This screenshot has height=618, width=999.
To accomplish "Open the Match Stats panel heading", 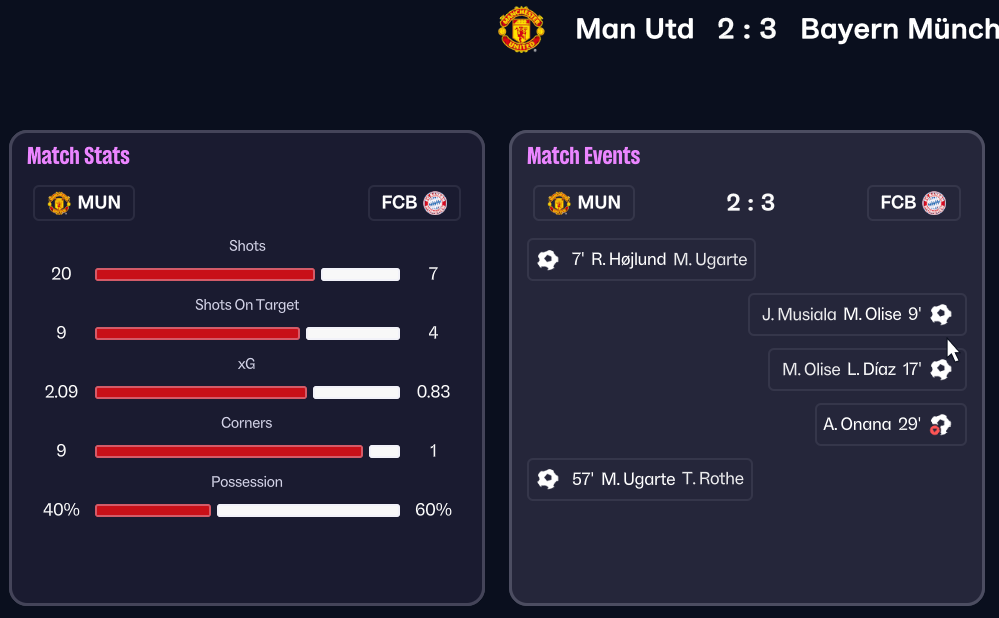I will [78, 156].
